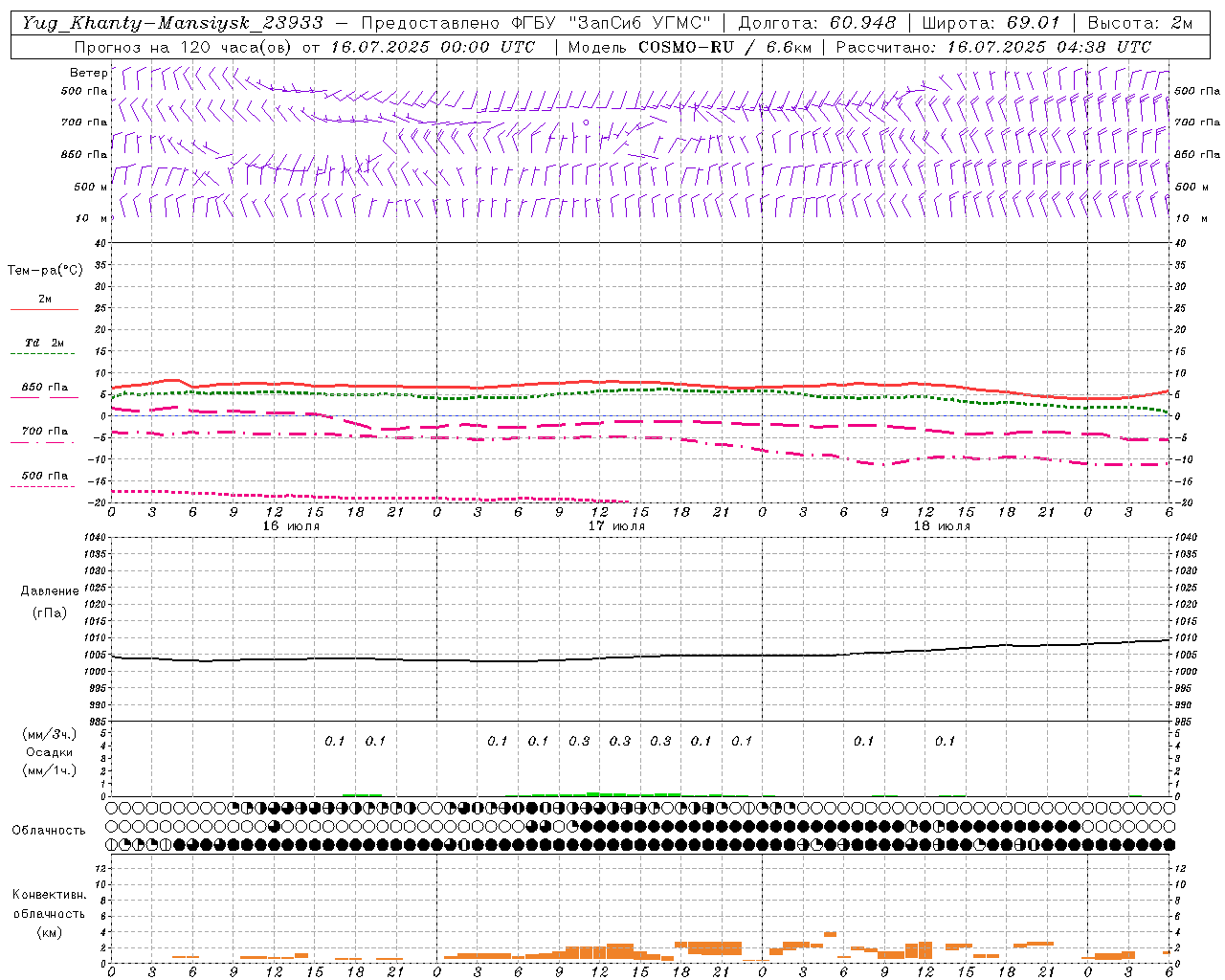Click the Долгота: 60.948 value
Image resolution: width=1225 pixels, height=980 pixels.
[x=817, y=23]
